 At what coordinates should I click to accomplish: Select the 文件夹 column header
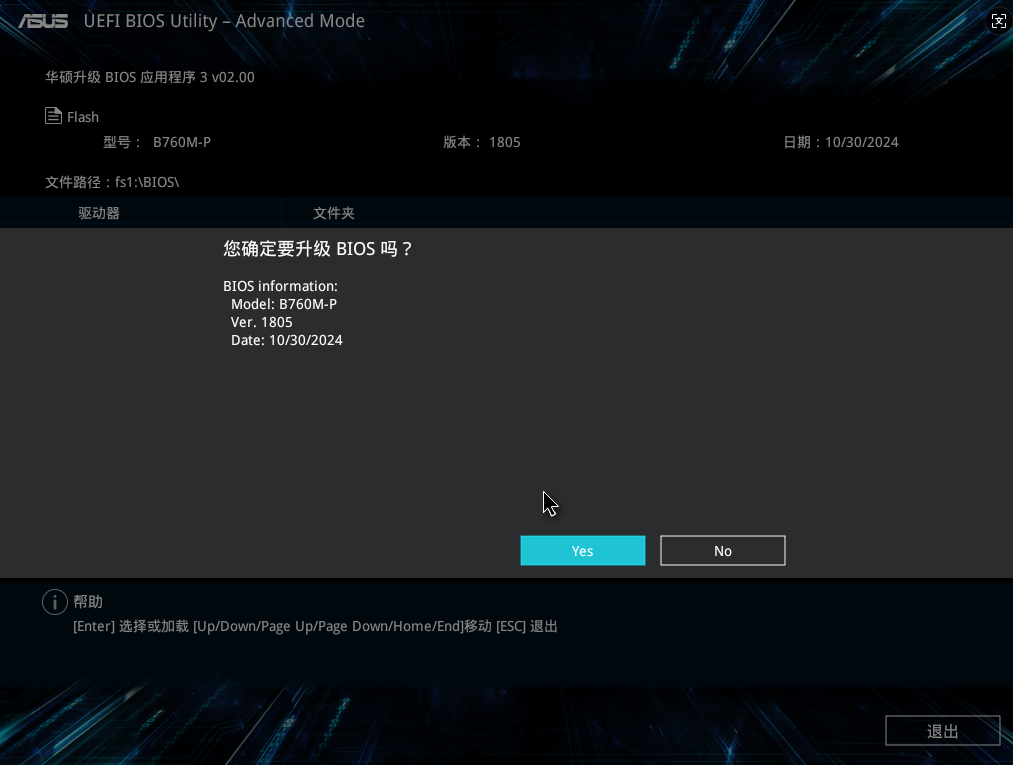point(334,213)
